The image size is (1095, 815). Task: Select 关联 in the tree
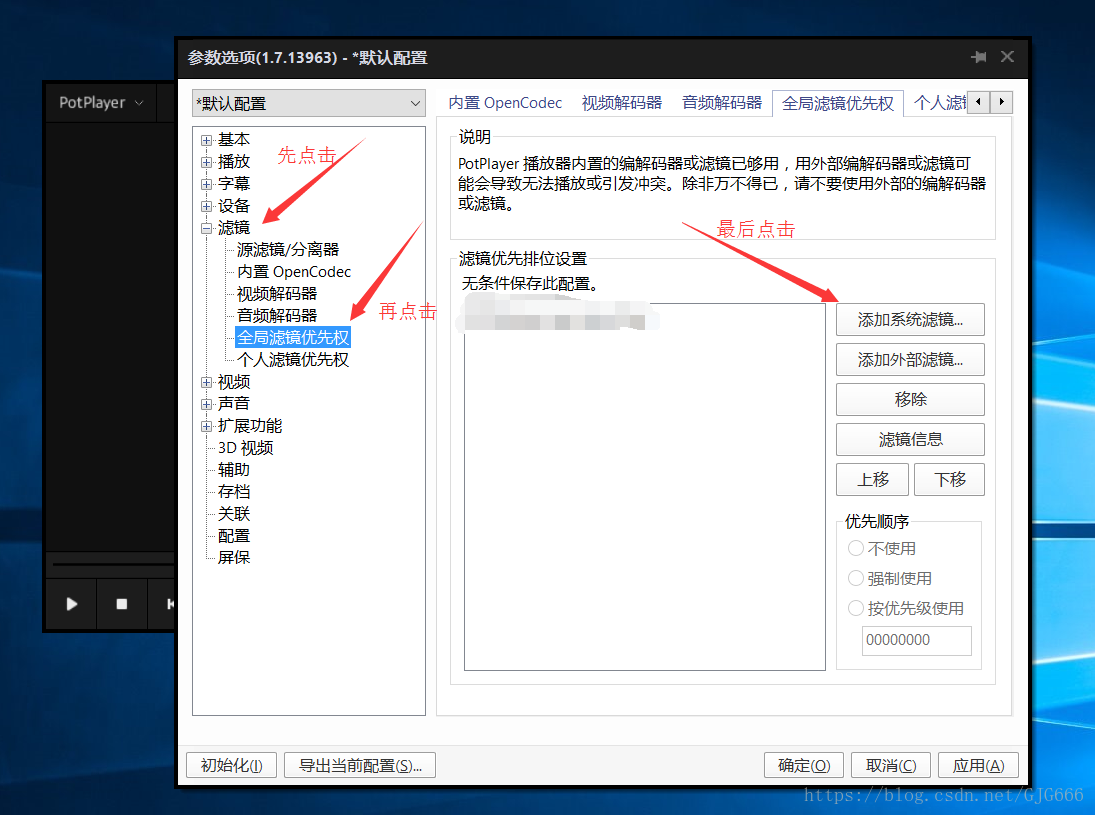(233, 514)
